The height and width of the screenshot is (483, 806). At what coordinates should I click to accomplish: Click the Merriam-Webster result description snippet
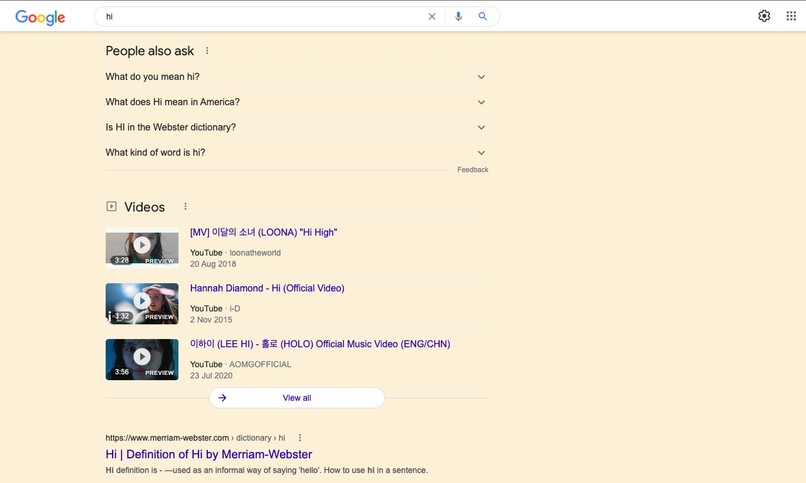(x=266, y=470)
